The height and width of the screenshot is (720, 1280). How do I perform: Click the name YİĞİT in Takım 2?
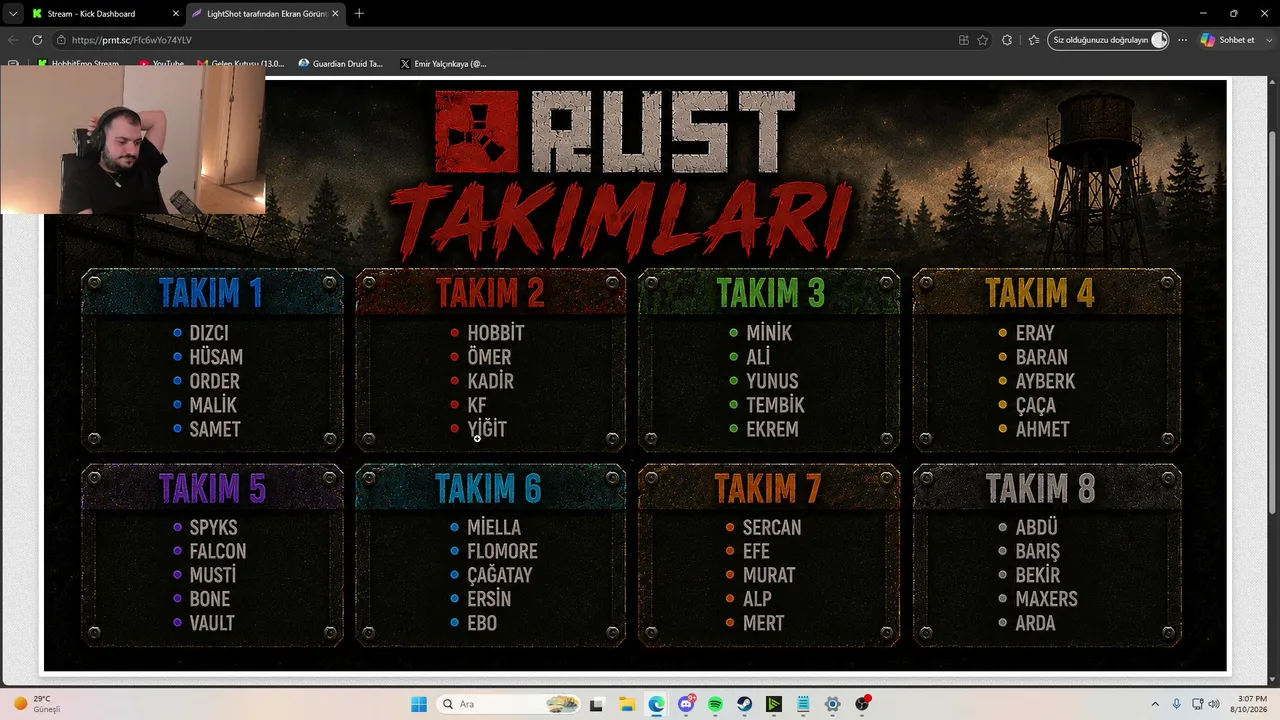coord(487,429)
